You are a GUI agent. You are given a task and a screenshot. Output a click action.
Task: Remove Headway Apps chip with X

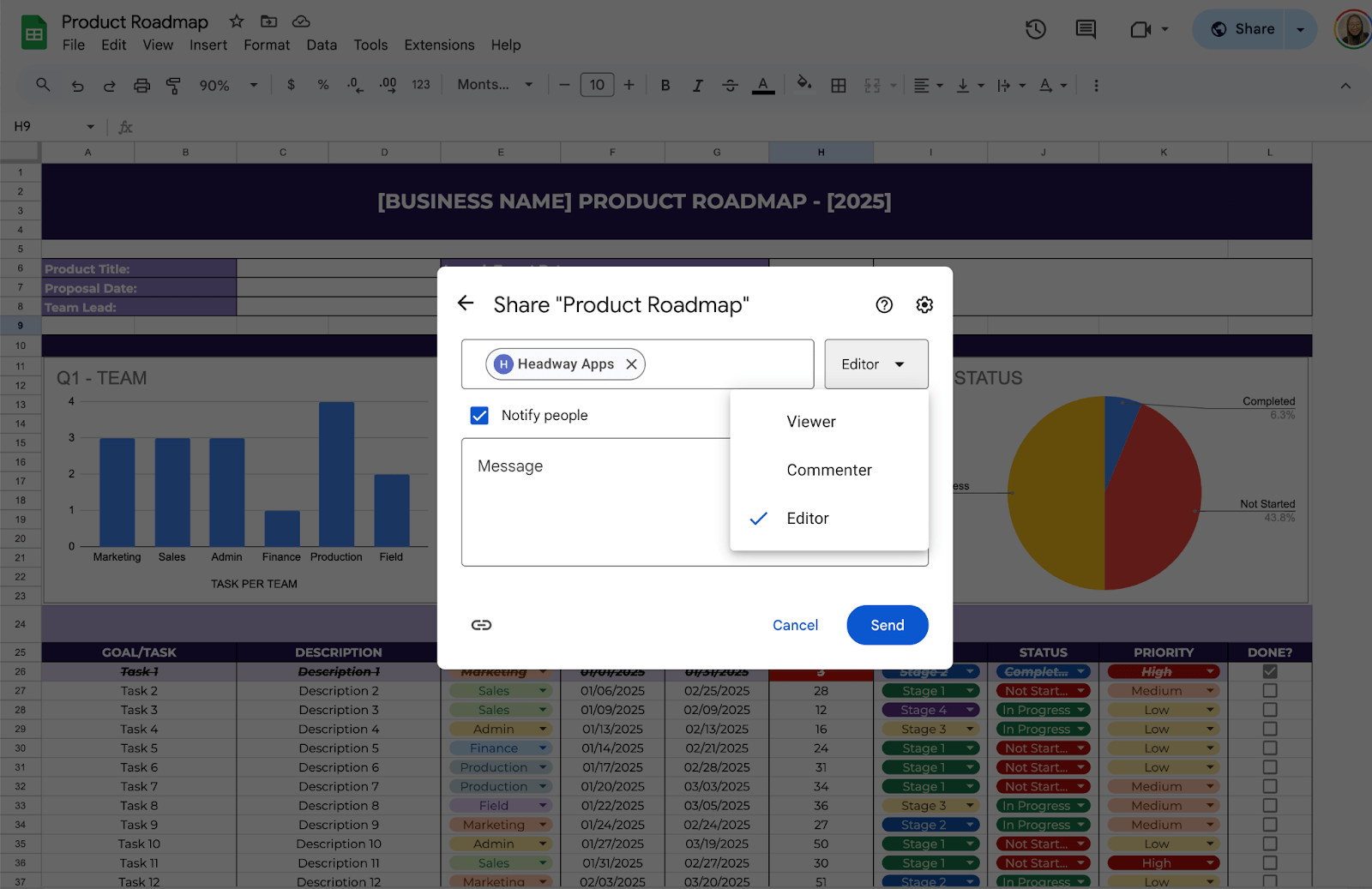(x=631, y=364)
